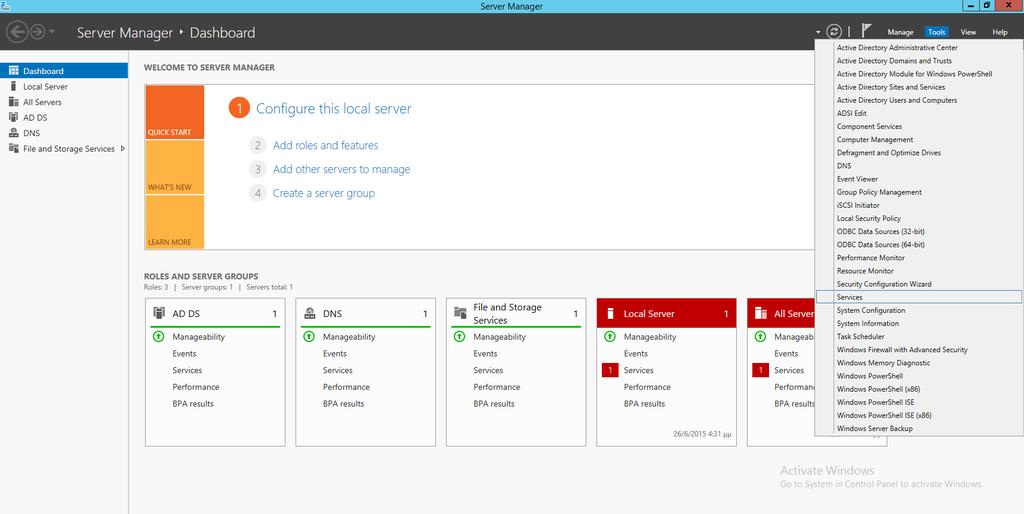Click the Quick Start tile
Viewport: 1024px width, 514px height.
pos(174,112)
